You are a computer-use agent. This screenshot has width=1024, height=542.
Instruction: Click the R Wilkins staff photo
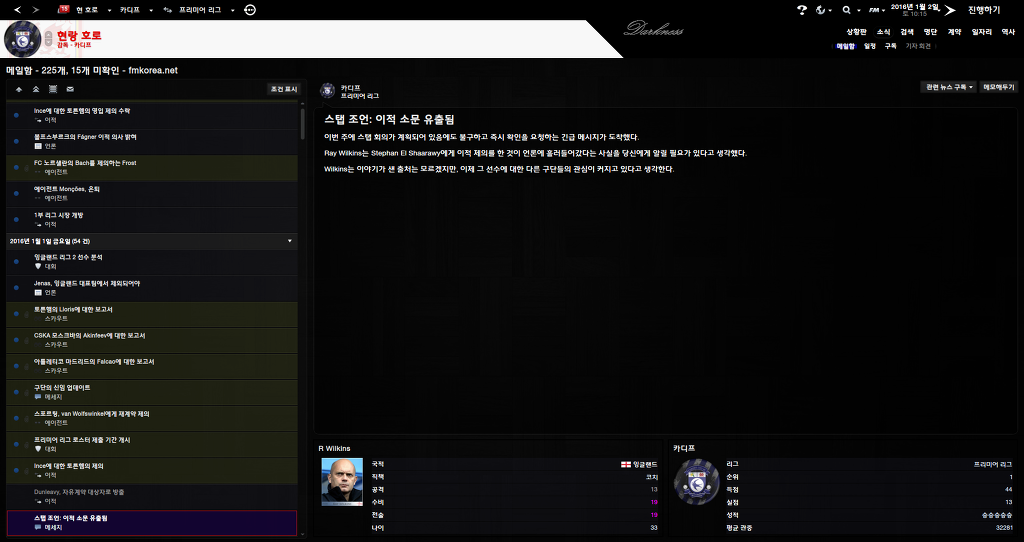(x=342, y=481)
